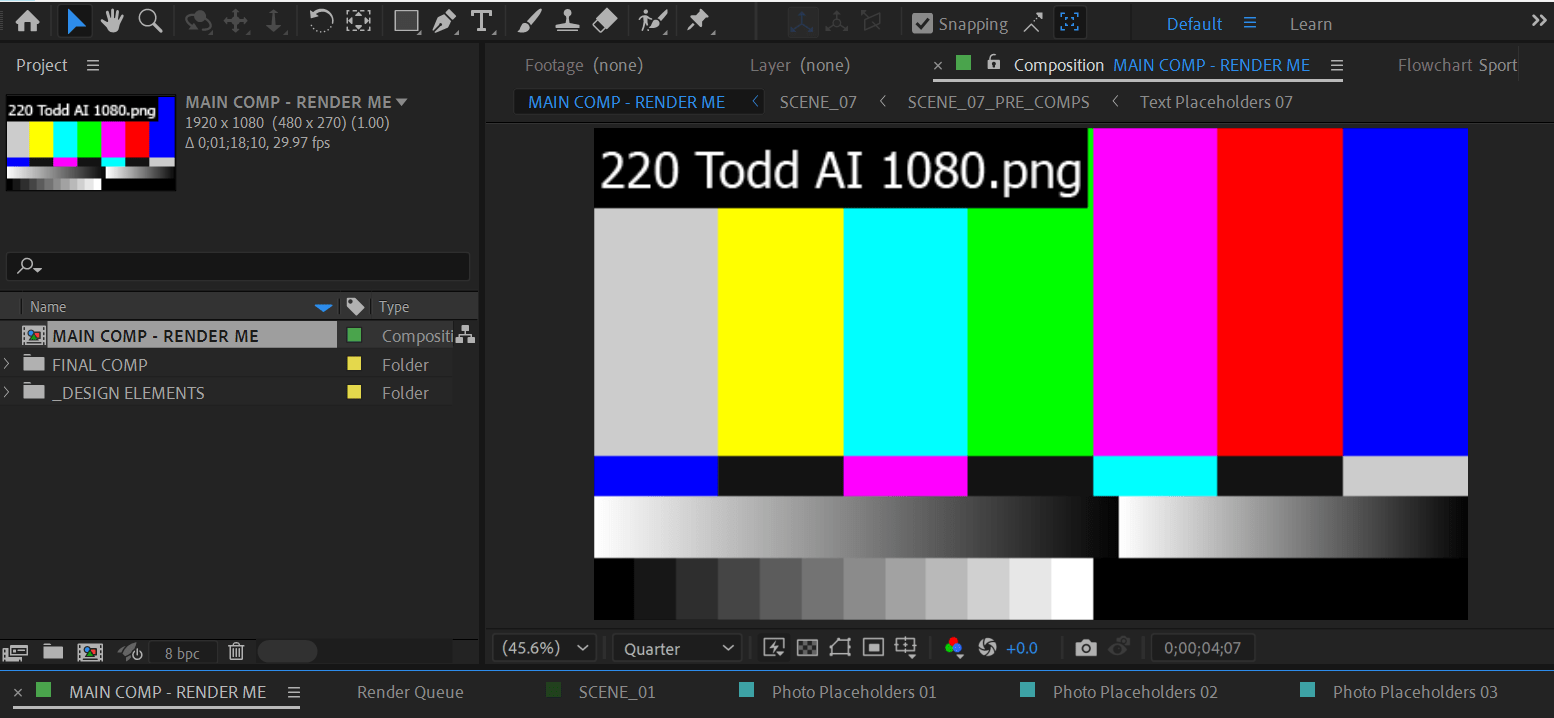Toggle the transparency grid in the viewer
Image resolution: width=1554 pixels, height=718 pixels.
[807, 648]
